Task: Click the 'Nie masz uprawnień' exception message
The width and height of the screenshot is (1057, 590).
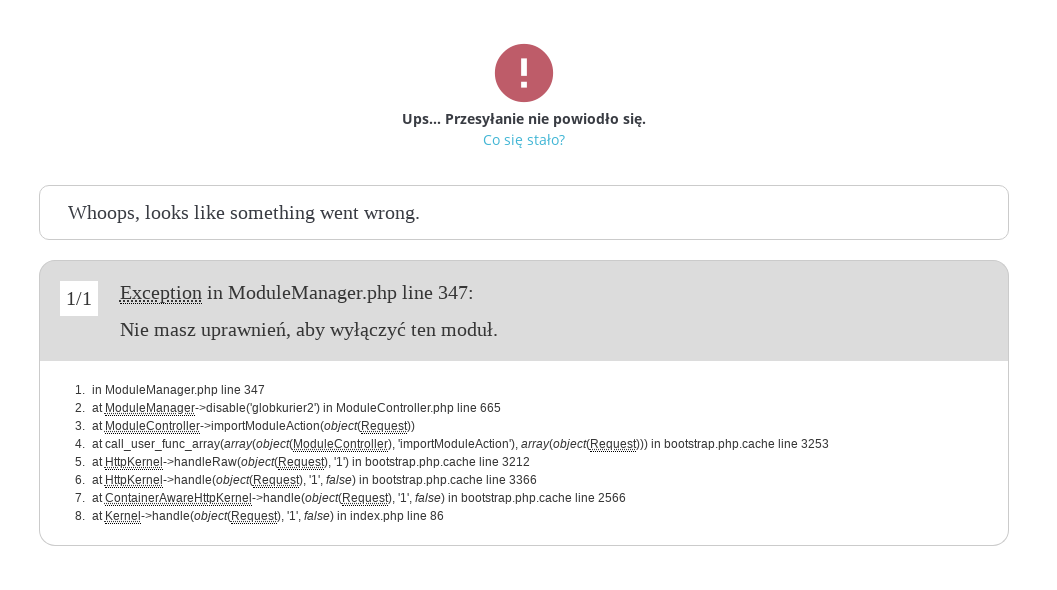Action: [309, 330]
